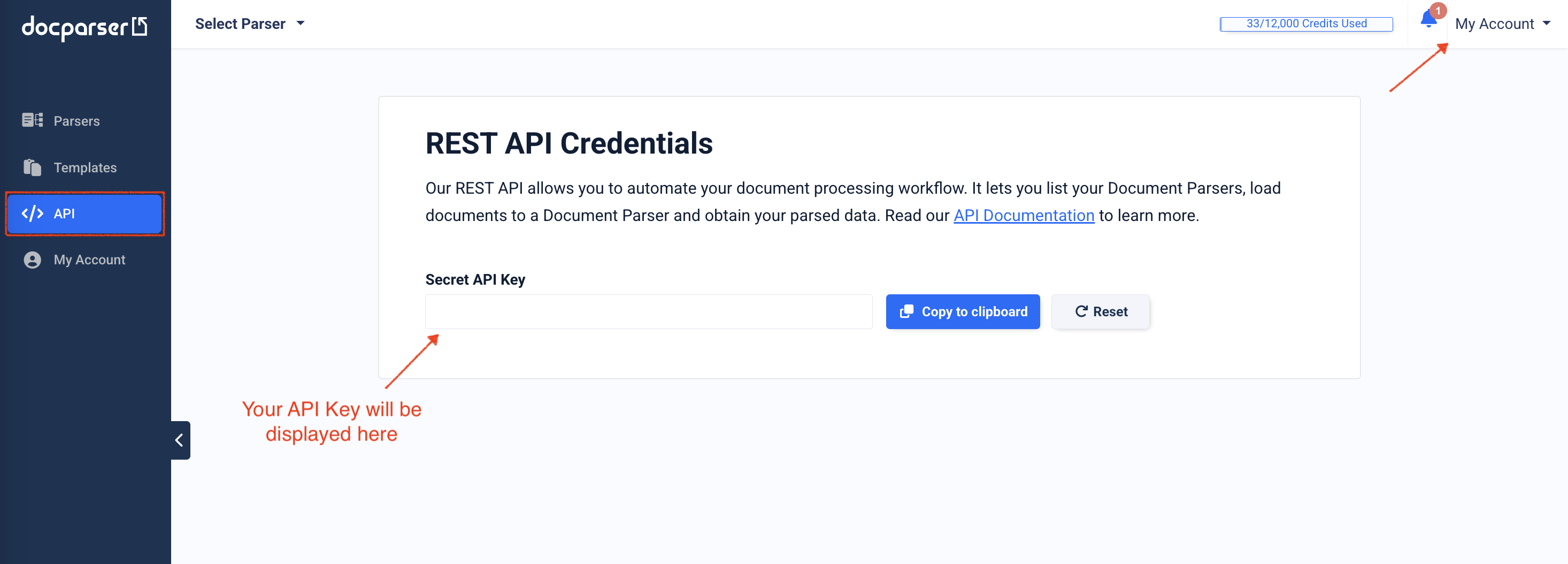Navigate to Parsers in the sidebar

[x=76, y=120]
